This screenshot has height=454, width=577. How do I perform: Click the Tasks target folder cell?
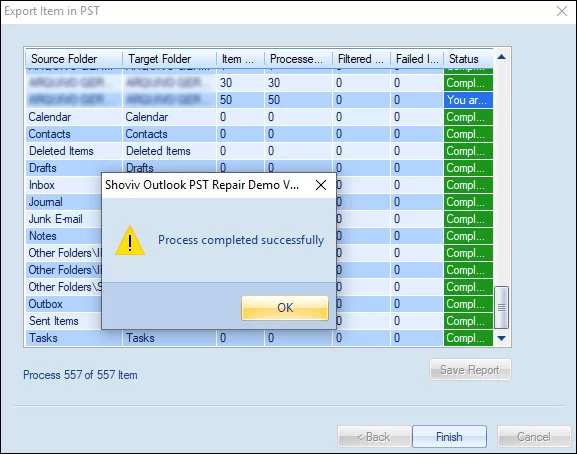(x=169, y=338)
